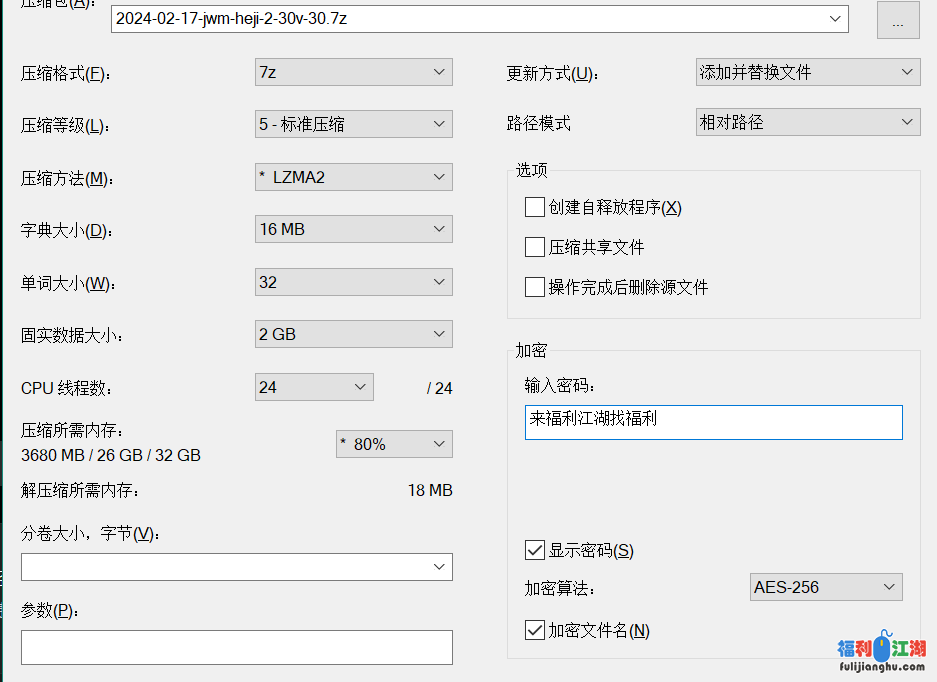Expand the archive name combo box list
Screen dimensions: 937x682
tap(833, 19)
